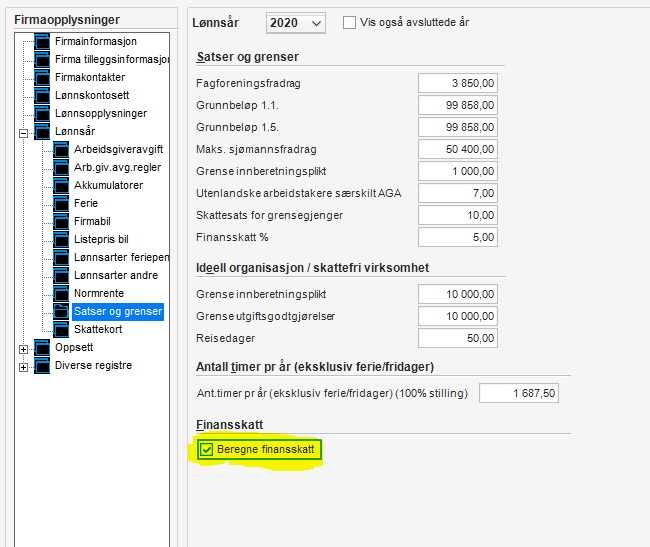This screenshot has width=650, height=547.
Task: Click the folder icon beside Skattekort
Action: 61,329
